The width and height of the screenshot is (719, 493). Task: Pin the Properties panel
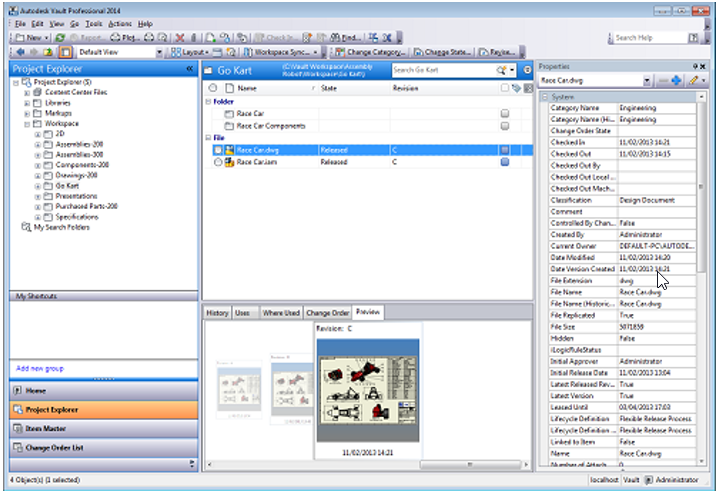pos(695,66)
